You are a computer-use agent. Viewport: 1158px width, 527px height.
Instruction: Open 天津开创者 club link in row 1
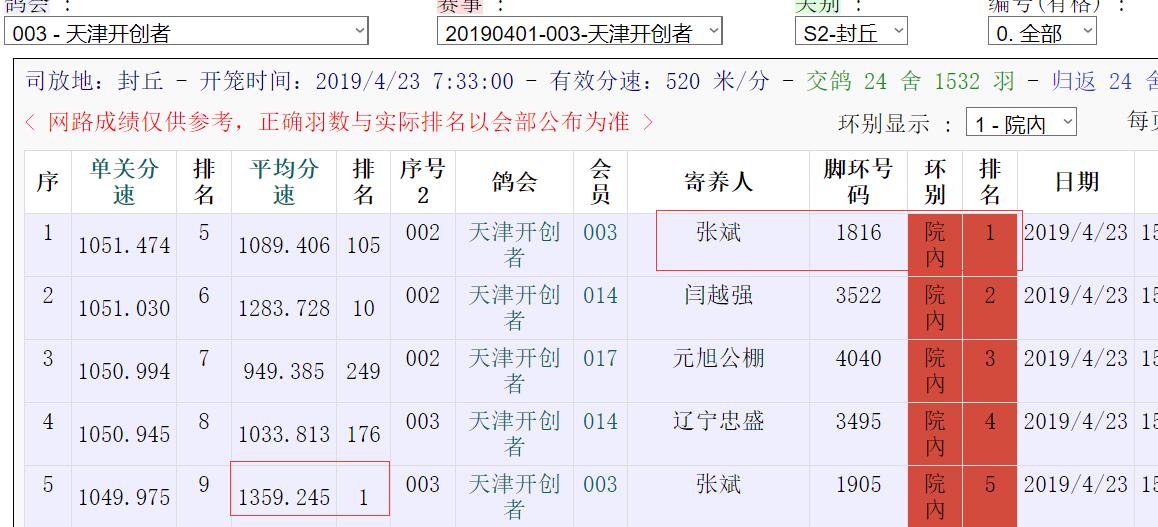click(514, 244)
